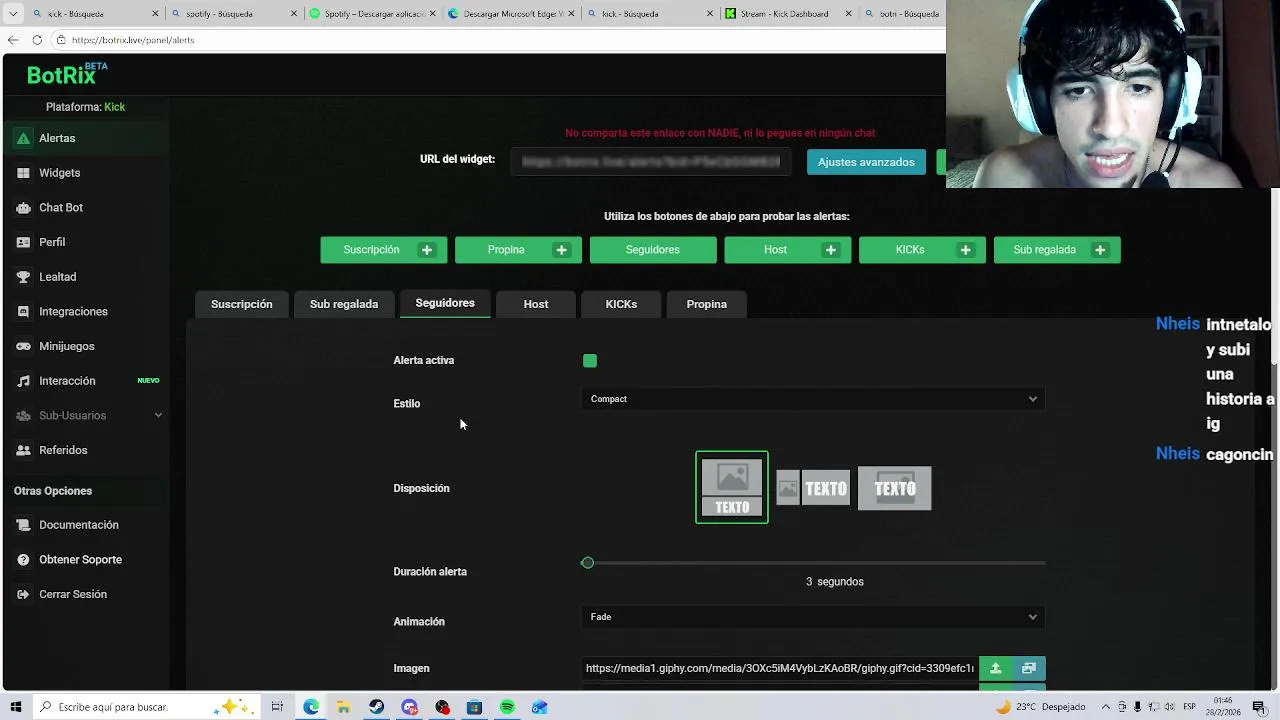
Task: Switch to the Suscripción alert tab
Action: [241, 304]
